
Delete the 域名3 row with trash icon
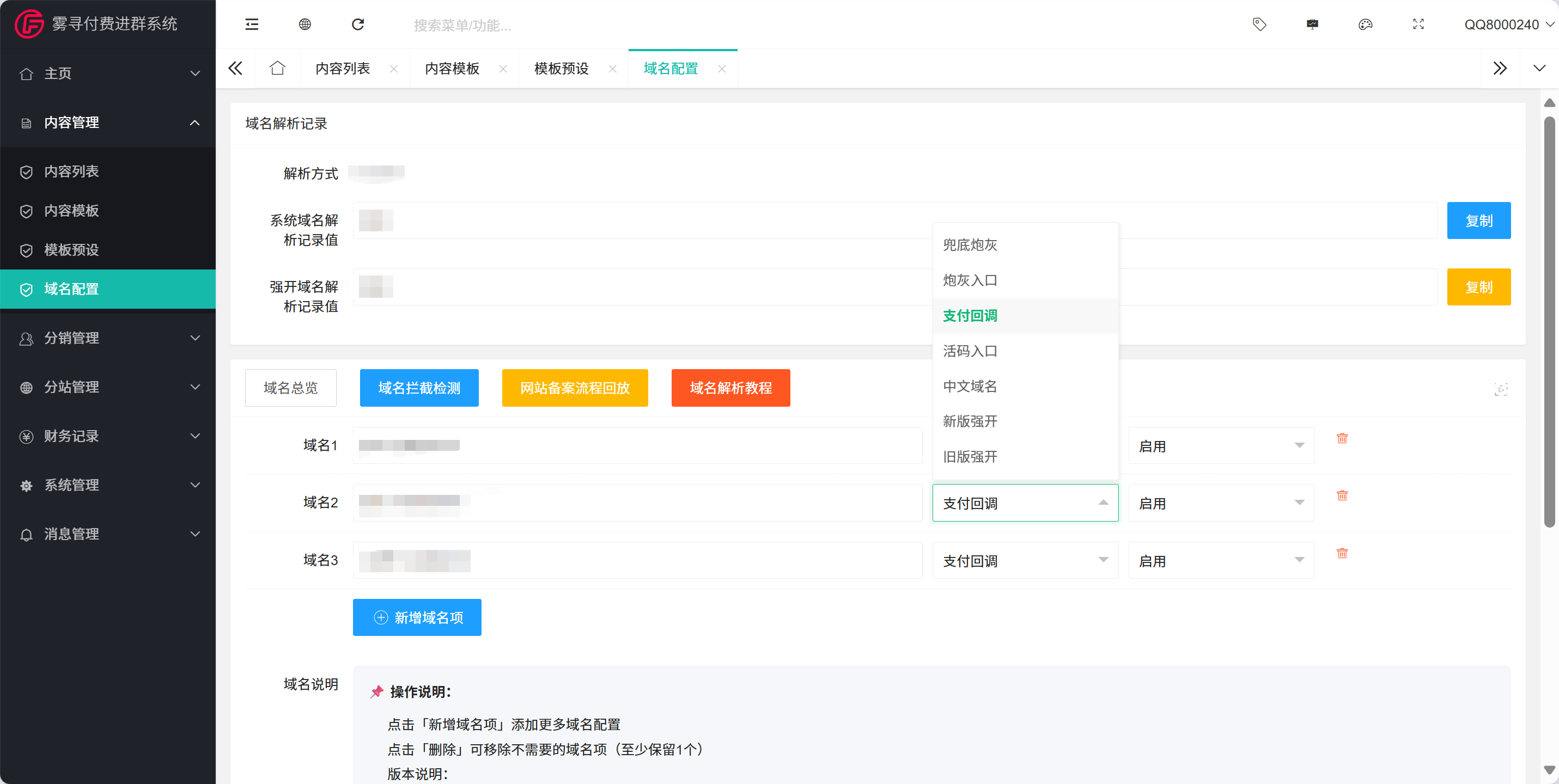pyautogui.click(x=1342, y=553)
